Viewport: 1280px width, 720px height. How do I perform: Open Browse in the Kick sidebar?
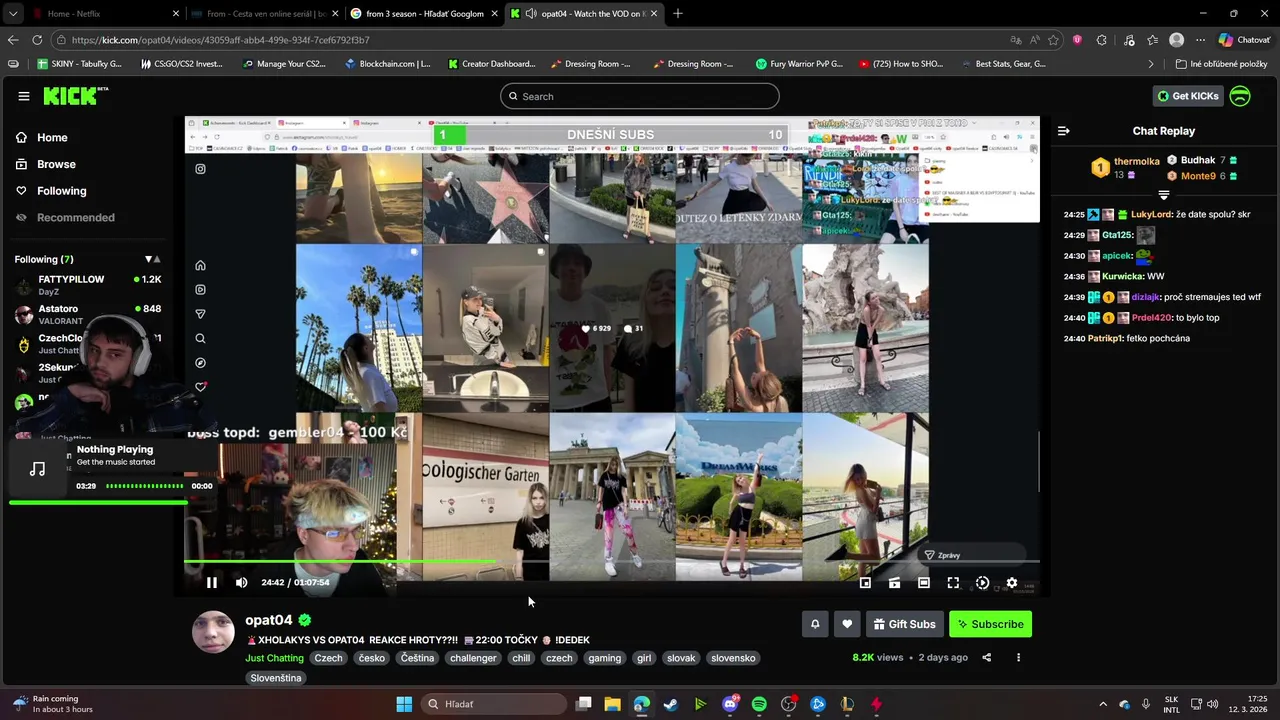coord(56,164)
